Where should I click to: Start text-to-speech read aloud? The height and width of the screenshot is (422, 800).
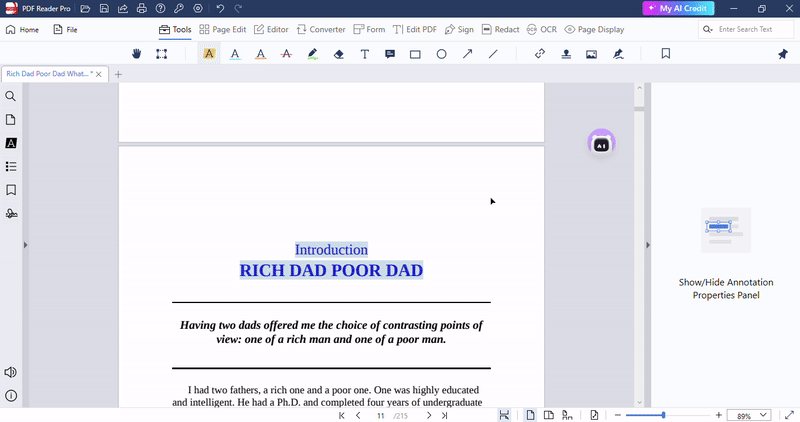[10, 372]
